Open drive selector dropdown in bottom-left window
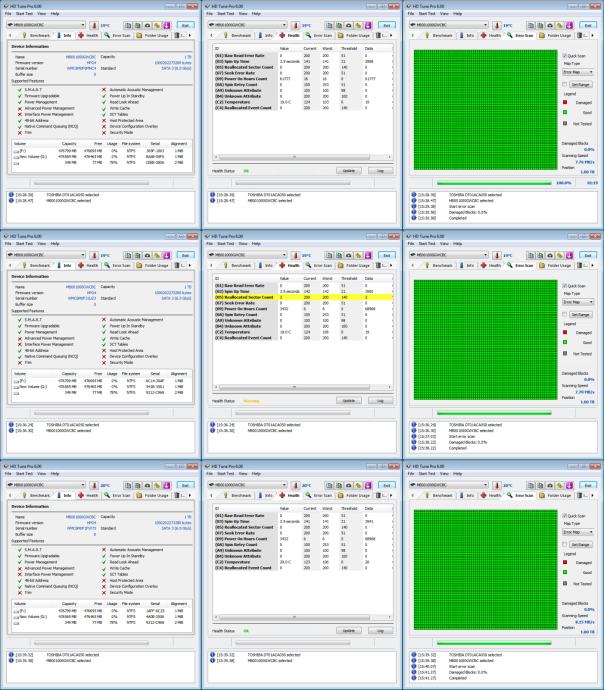The height and width of the screenshot is (690, 604). pyautogui.click(x=46, y=485)
